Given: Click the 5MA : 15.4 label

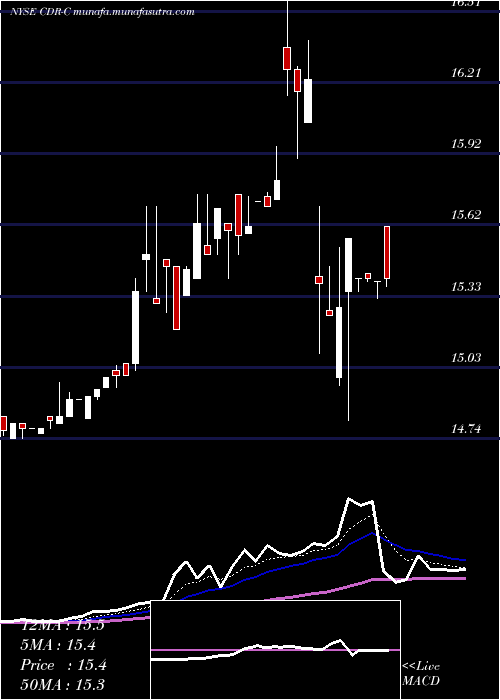Looking at the screenshot, I should 58,645.
